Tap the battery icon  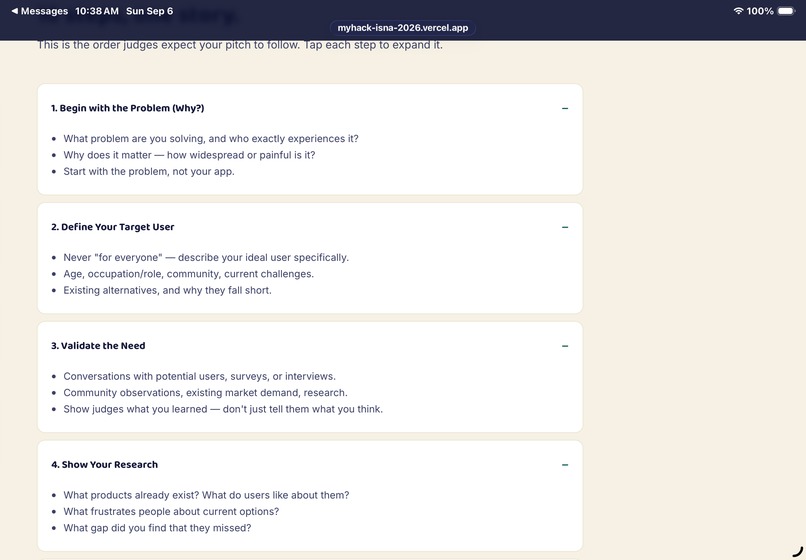point(786,11)
